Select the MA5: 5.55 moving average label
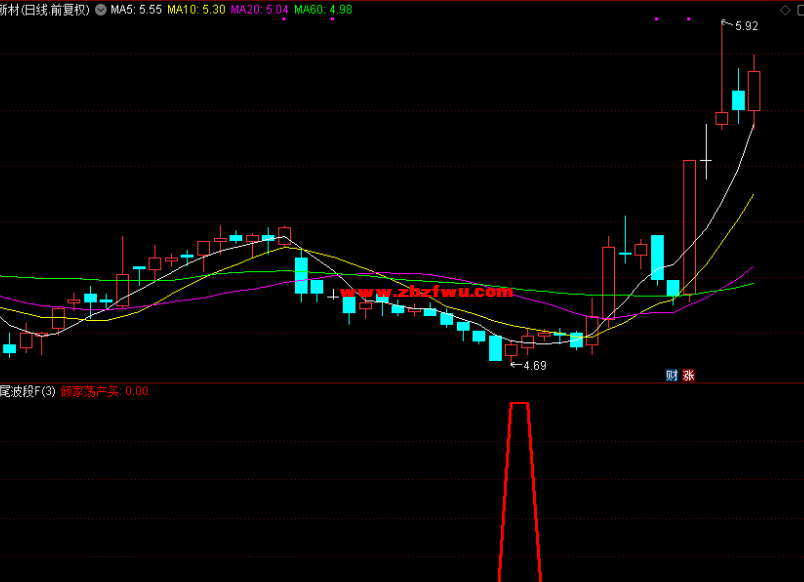Viewport: 804px width, 582px height. coord(136,9)
